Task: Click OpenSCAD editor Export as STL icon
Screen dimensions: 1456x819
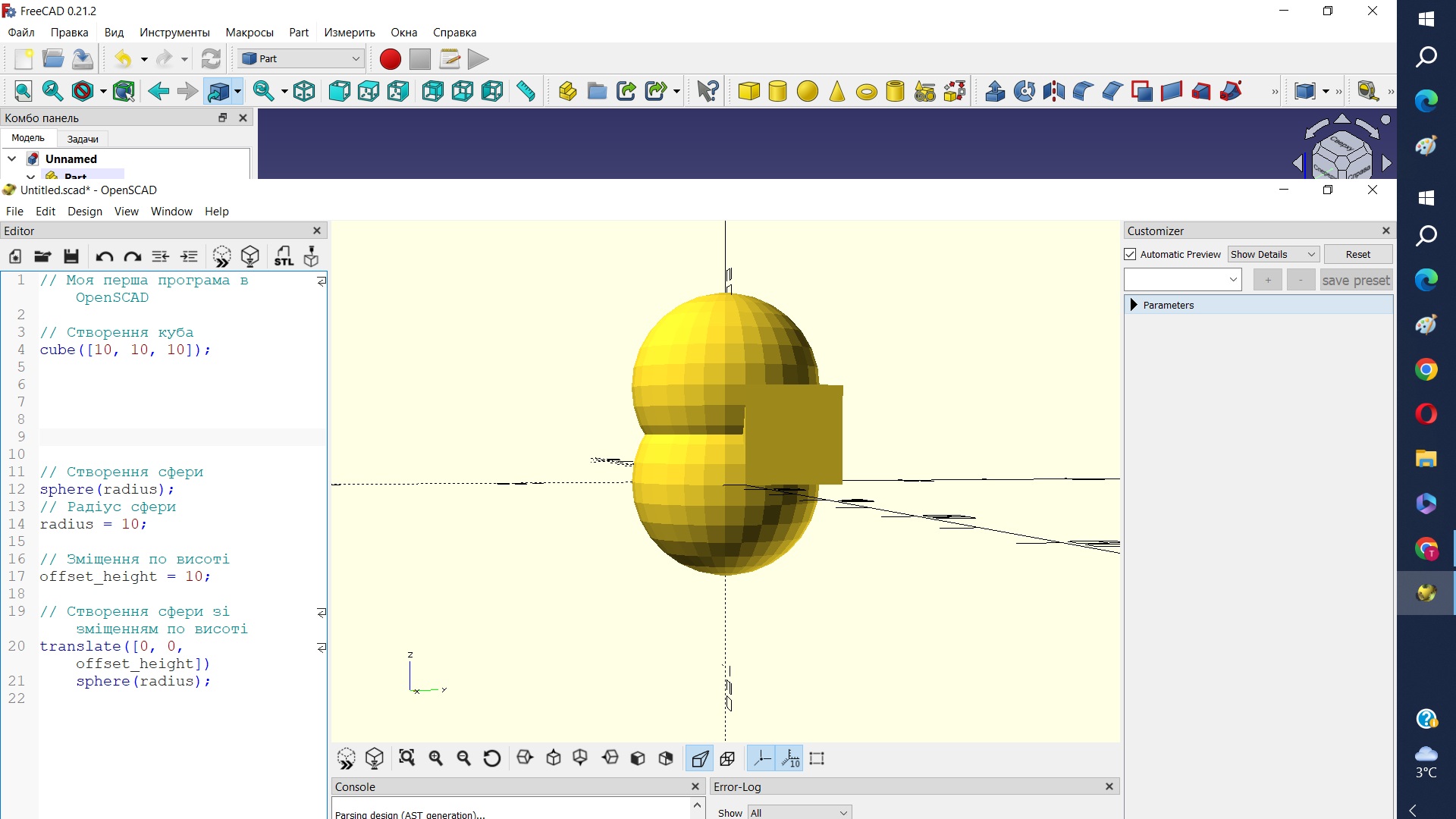Action: click(x=284, y=256)
